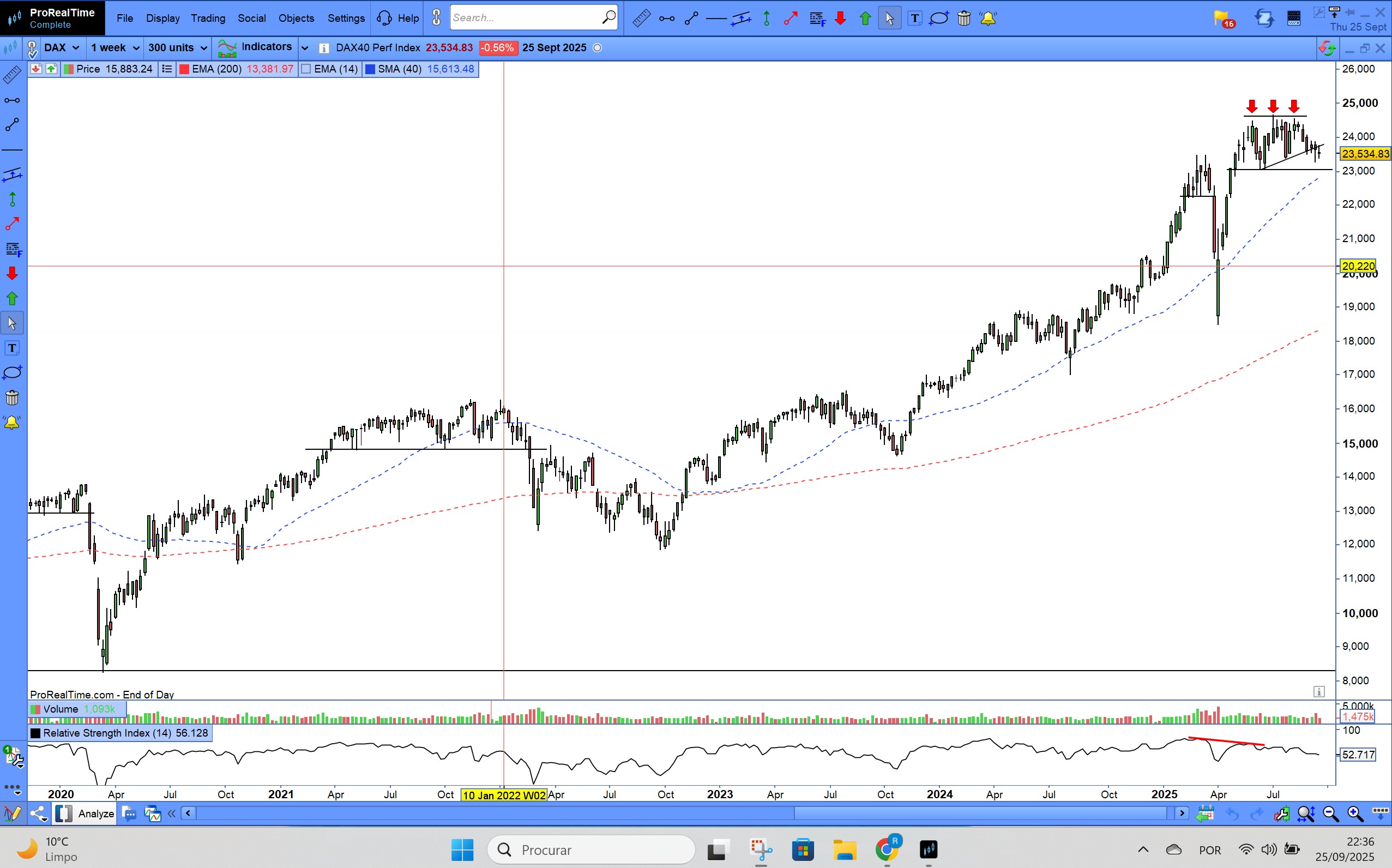Choose the ellipse drawing tool in top toolbar
The height and width of the screenshot is (868, 1392).
(939, 19)
